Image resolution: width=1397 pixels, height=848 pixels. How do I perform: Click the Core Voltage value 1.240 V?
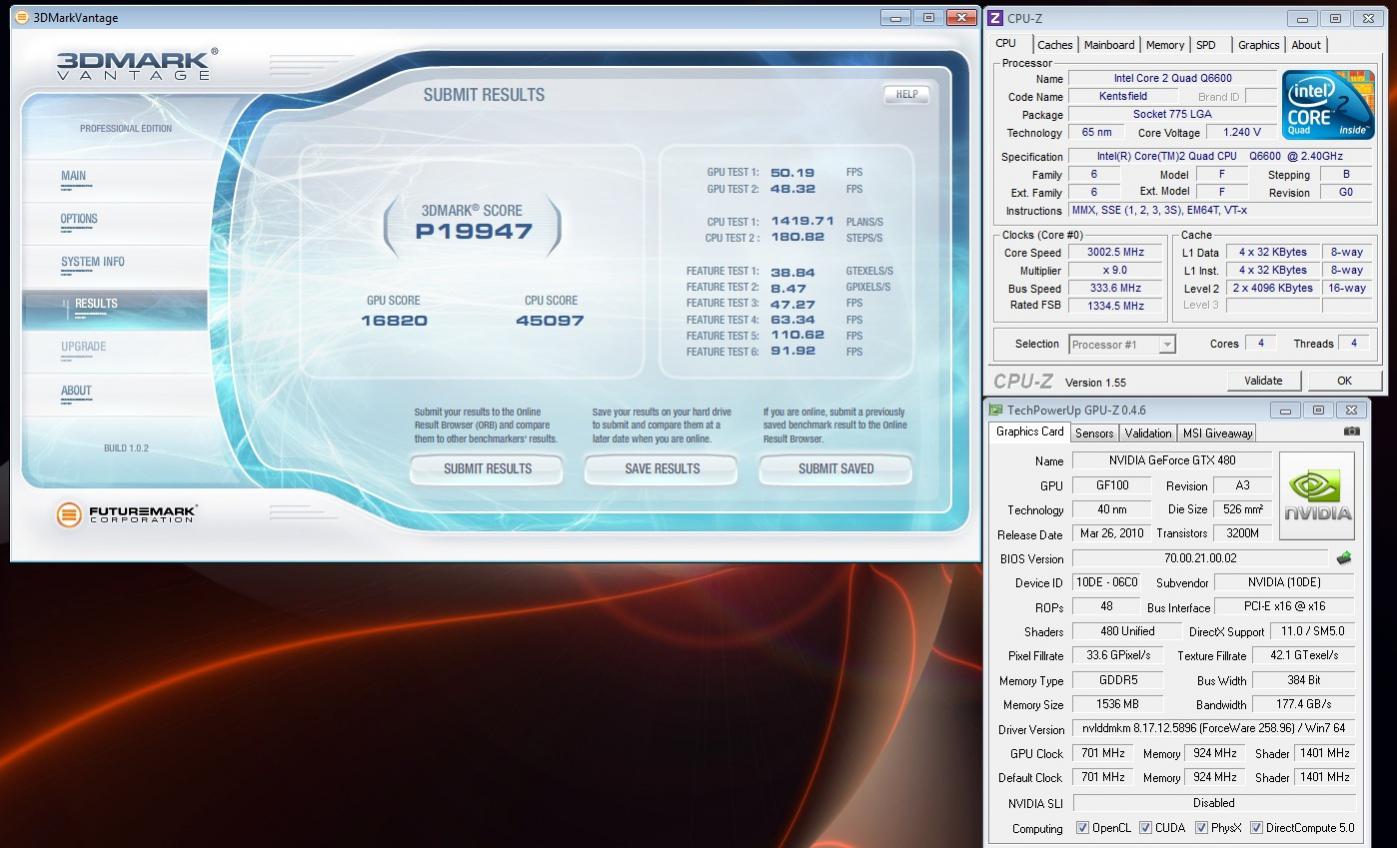[1241, 132]
